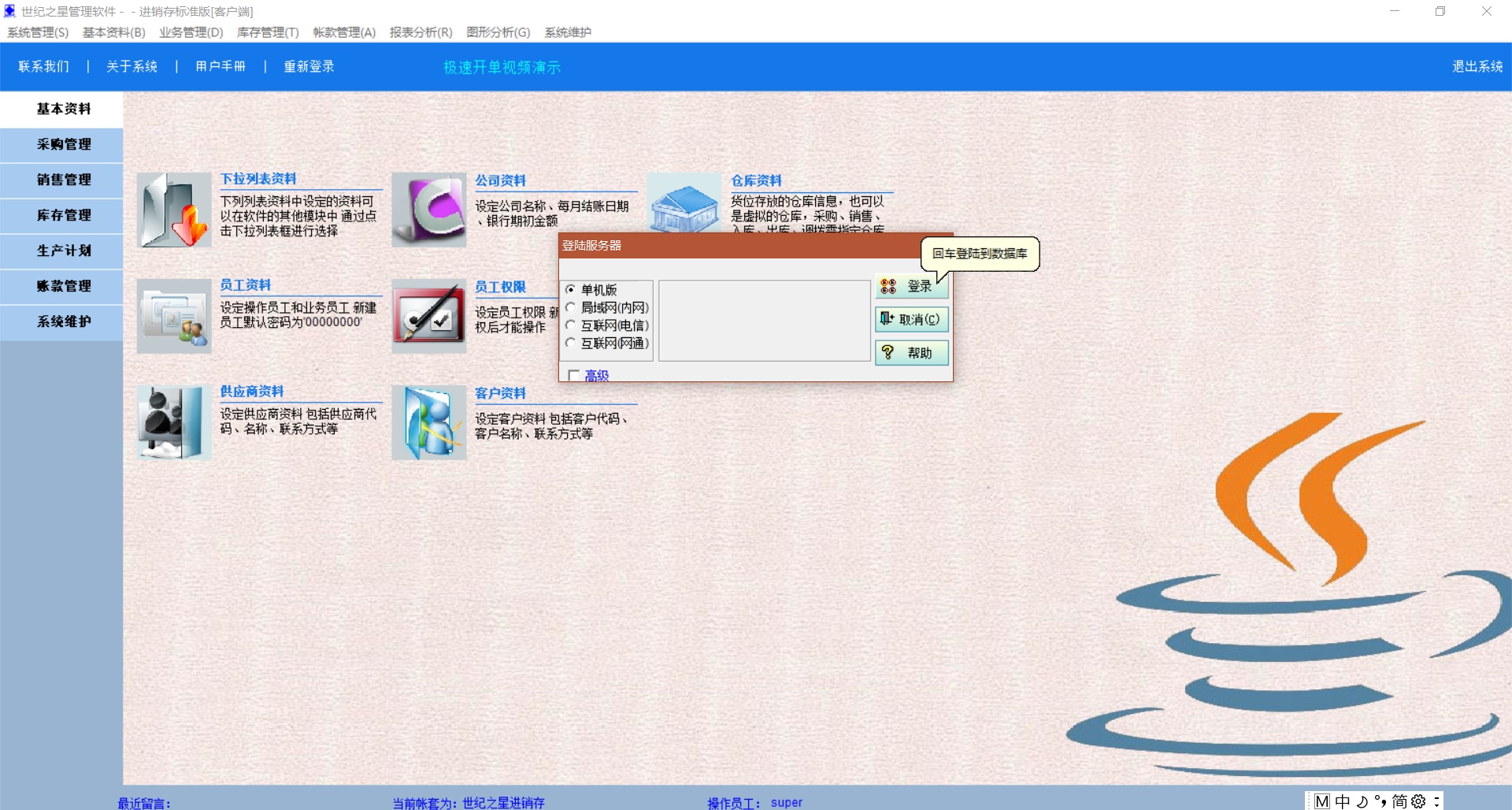Open the 系统管理(S) menu
The width and height of the screenshot is (1512, 810).
pos(38,32)
